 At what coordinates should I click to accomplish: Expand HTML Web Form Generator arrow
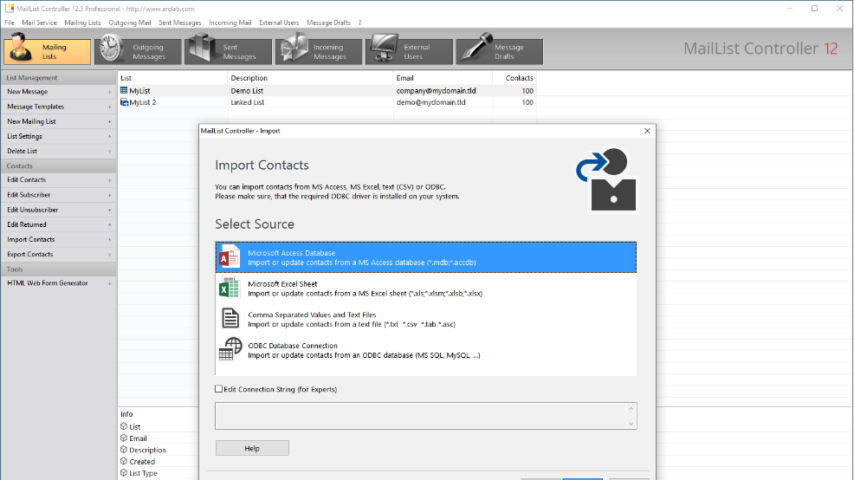point(109,283)
